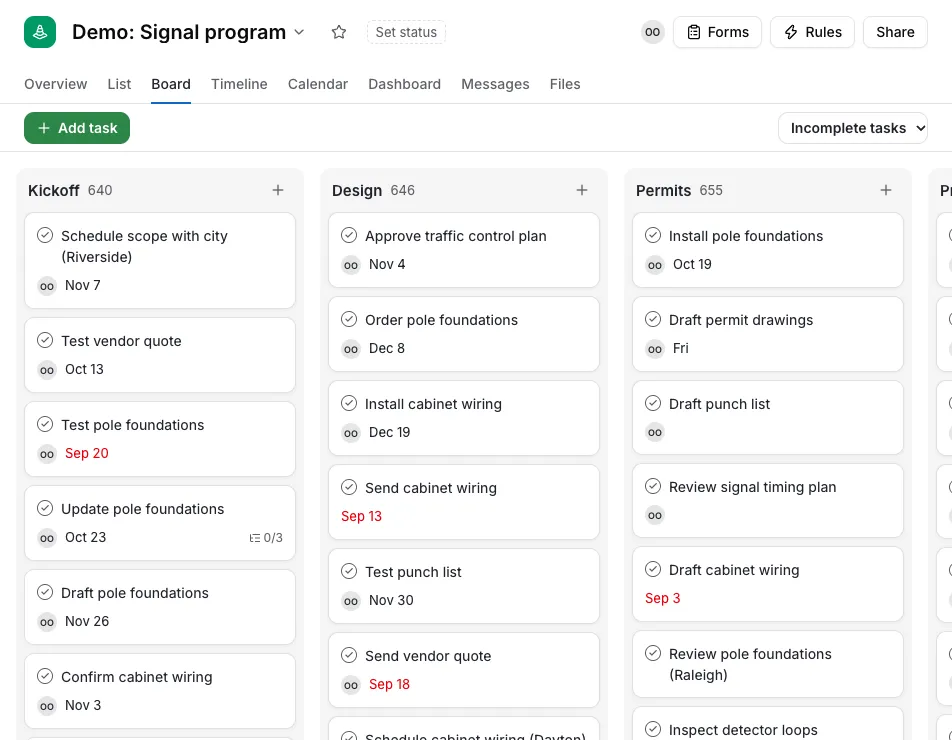The image size is (952, 740).
Task: Mark Confirm cabinet wiring complete
Action: coord(45,676)
